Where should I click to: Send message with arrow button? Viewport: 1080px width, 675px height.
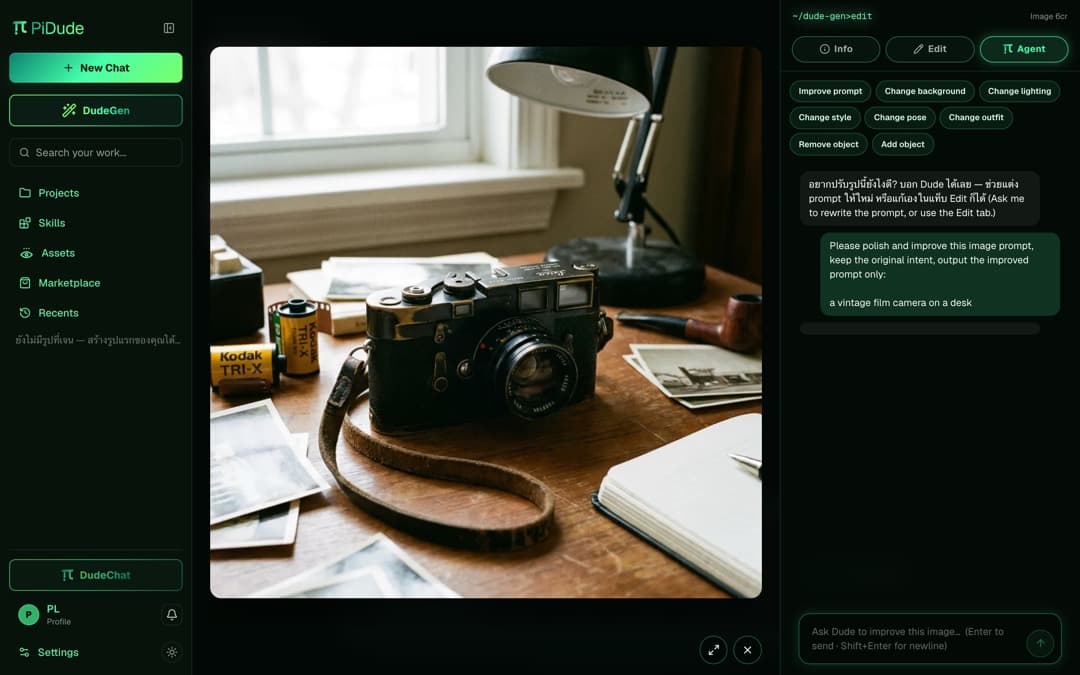pos(1040,643)
